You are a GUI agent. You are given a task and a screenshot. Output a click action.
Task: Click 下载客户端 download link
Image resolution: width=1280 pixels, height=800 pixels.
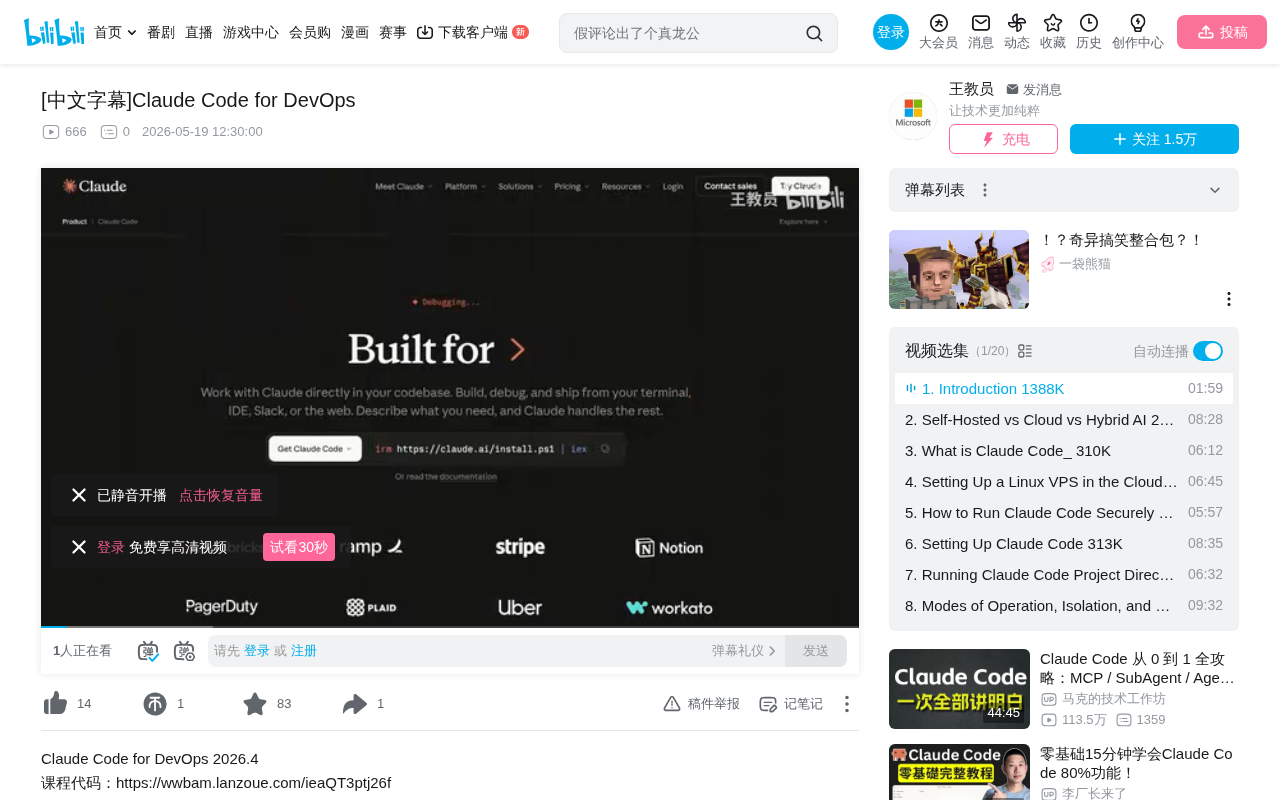pos(472,32)
